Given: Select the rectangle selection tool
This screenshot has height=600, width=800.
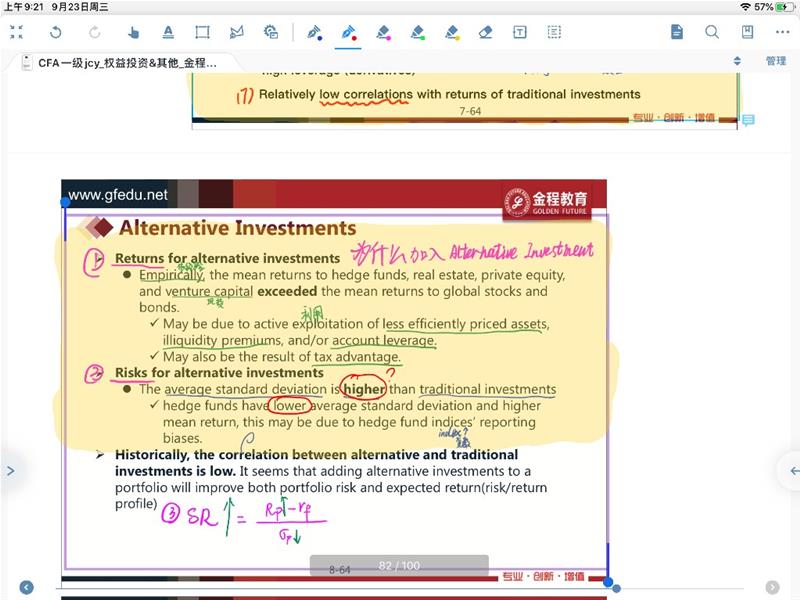Looking at the screenshot, I should pos(202,32).
